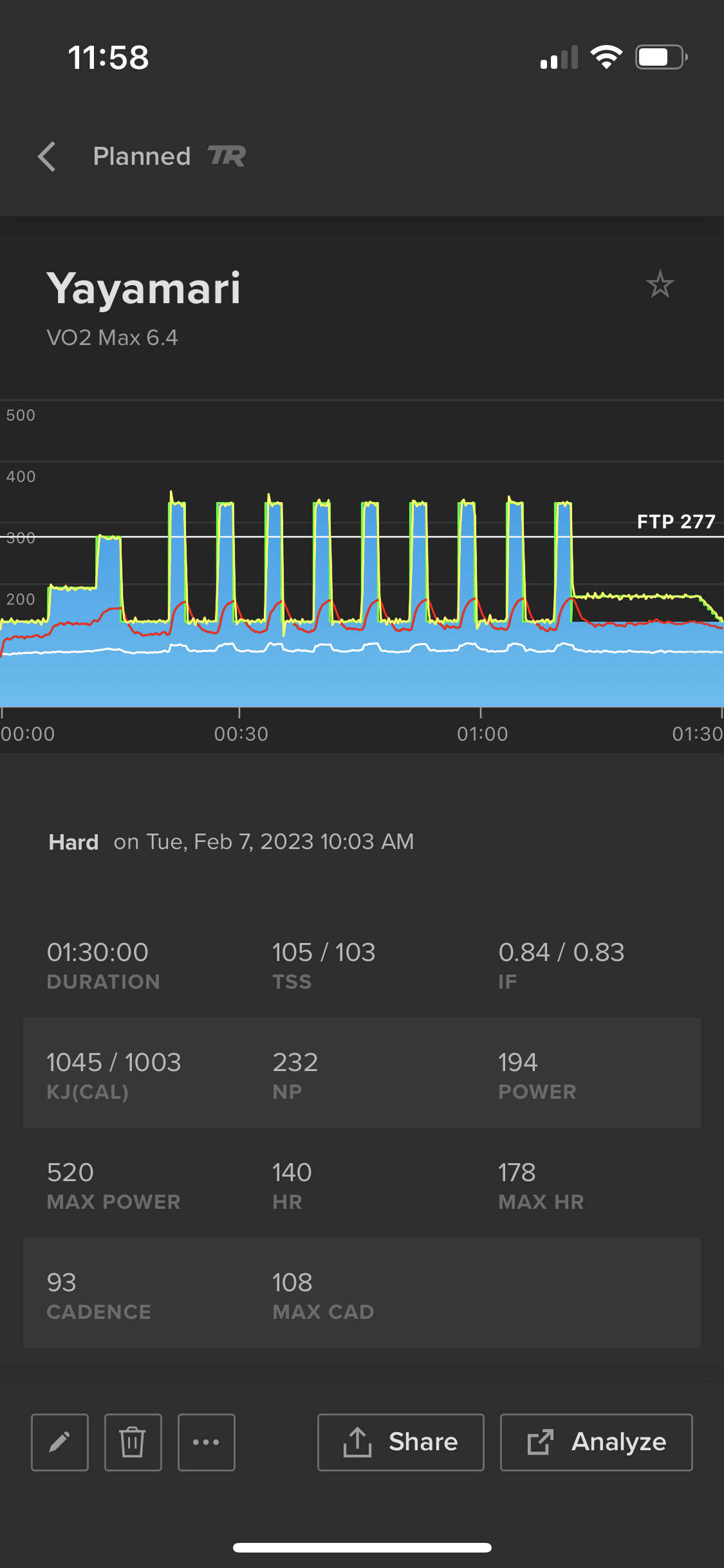Tap the Wi-Fi status icon
The height and width of the screenshot is (1568, 724).
click(x=606, y=57)
